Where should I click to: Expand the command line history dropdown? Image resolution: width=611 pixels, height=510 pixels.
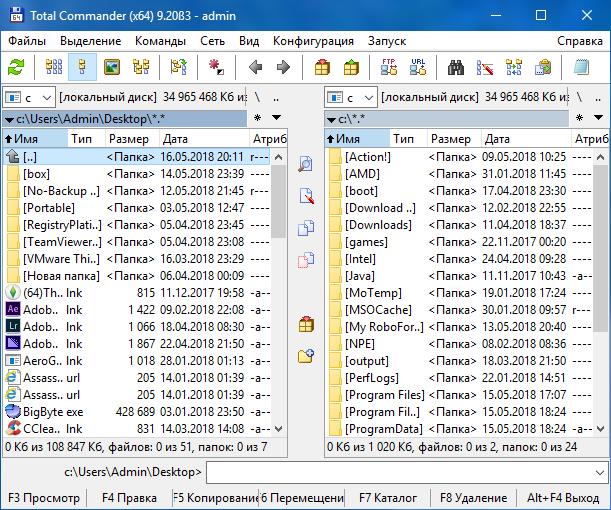[x=598, y=471]
